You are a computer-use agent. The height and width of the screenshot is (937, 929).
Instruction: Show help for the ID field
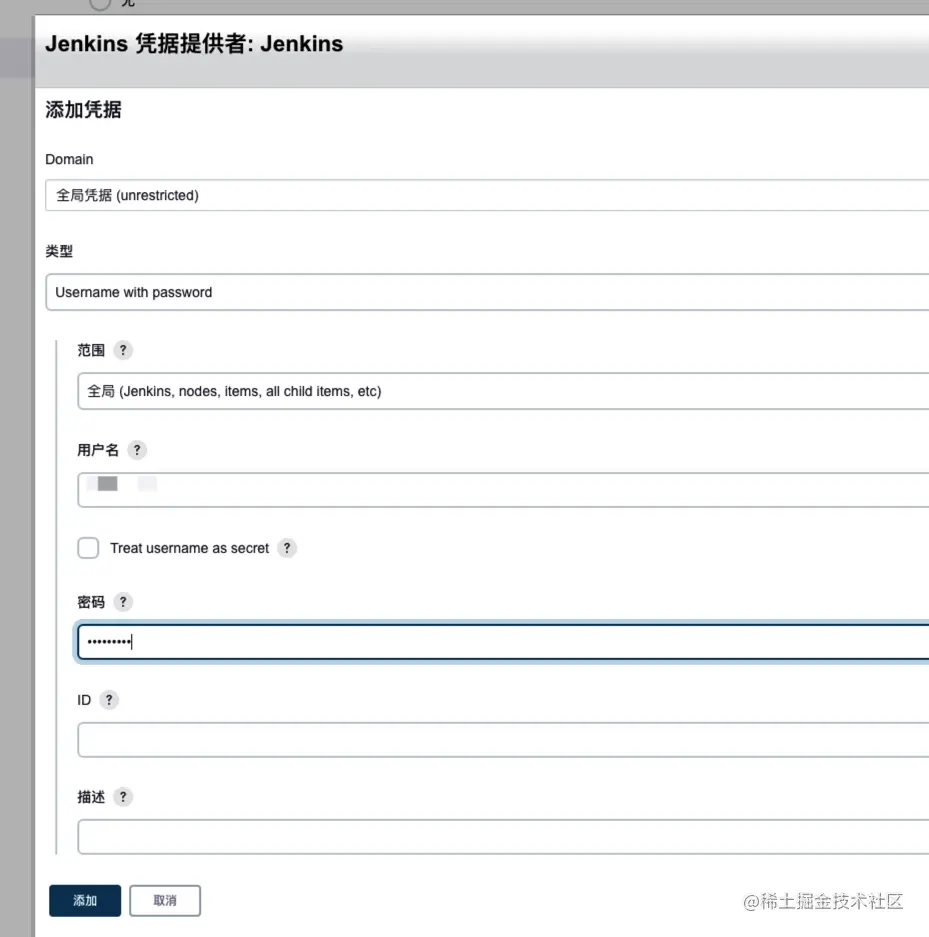click(109, 700)
